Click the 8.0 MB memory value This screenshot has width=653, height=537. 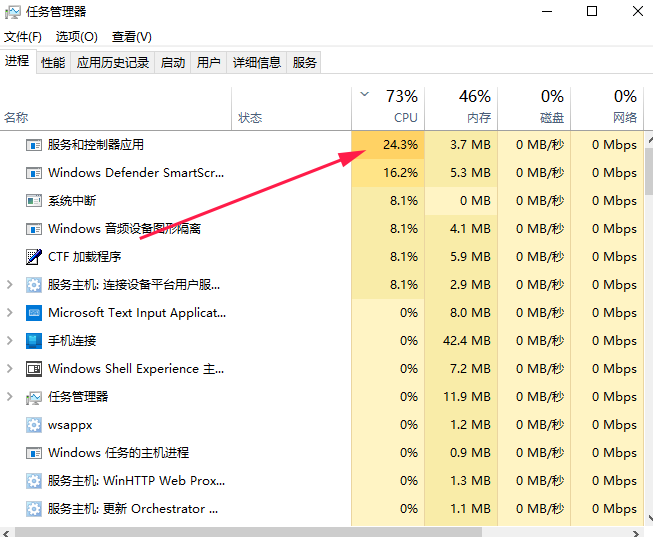470,312
